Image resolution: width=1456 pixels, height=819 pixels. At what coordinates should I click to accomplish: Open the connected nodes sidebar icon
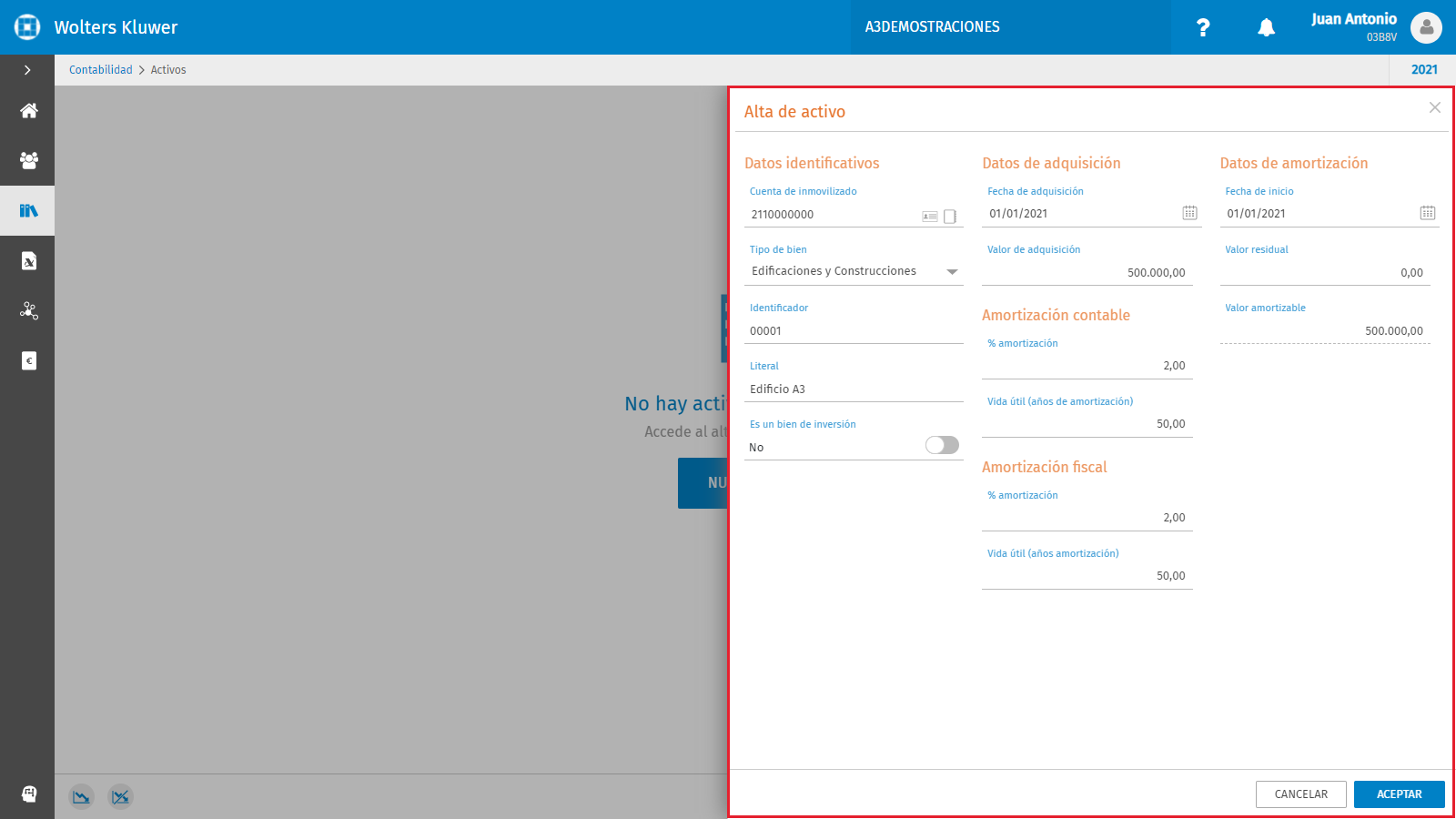click(x=29, y=311)
